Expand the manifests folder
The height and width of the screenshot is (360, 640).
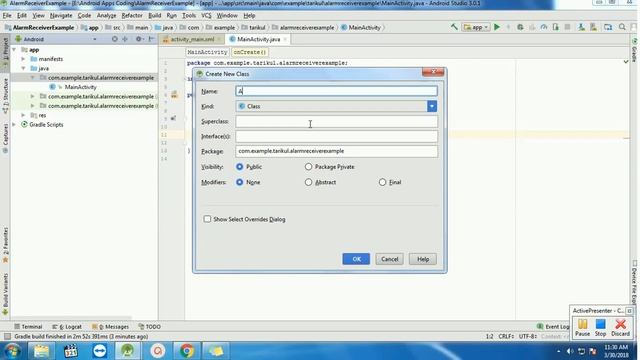24,59
